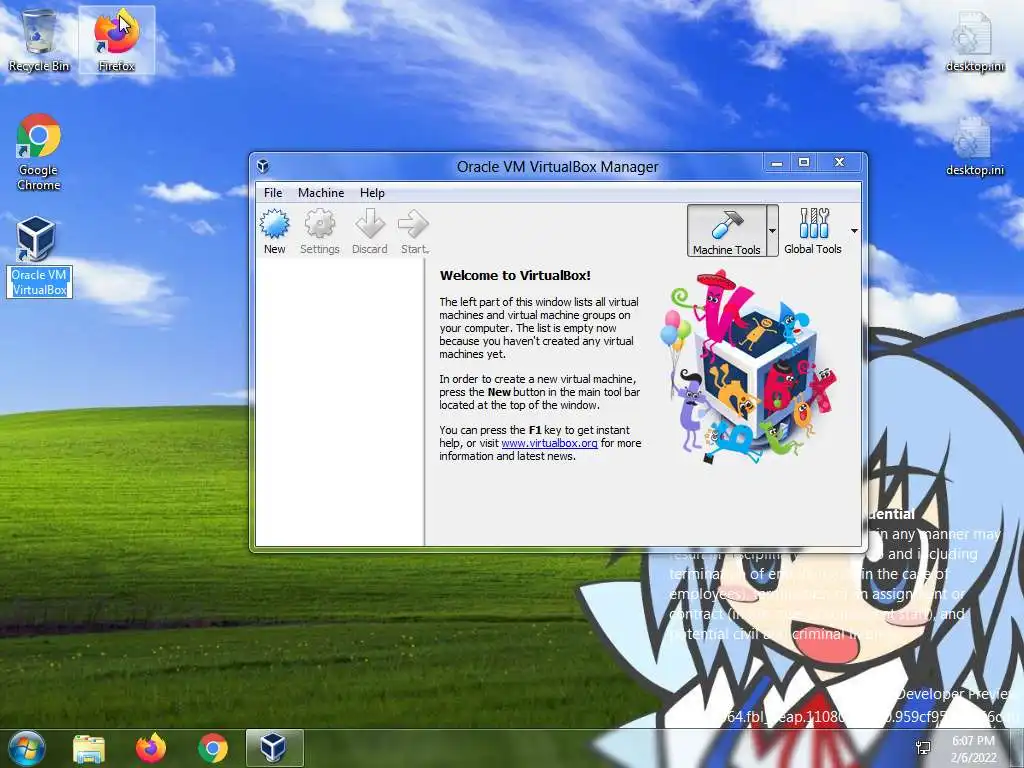Click the VirtualBox title bar cube icon
This screenshot has width=1024, height=768.
coord(263,166)
